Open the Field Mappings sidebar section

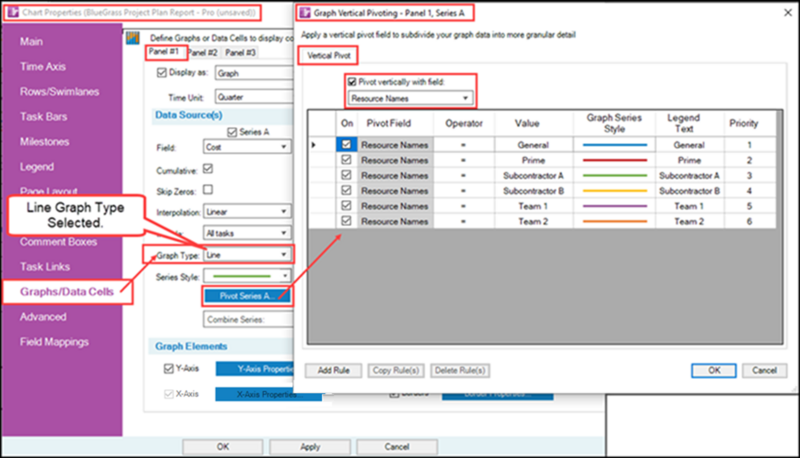pos(54,342)
